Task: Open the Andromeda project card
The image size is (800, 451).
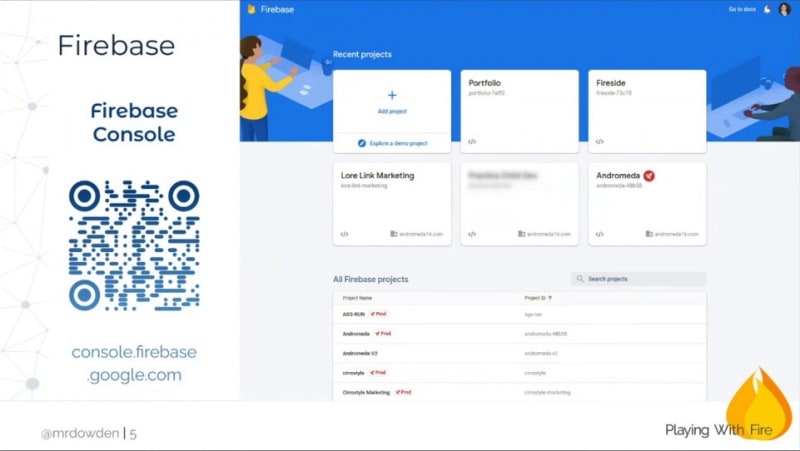Action: click(647, 204)
